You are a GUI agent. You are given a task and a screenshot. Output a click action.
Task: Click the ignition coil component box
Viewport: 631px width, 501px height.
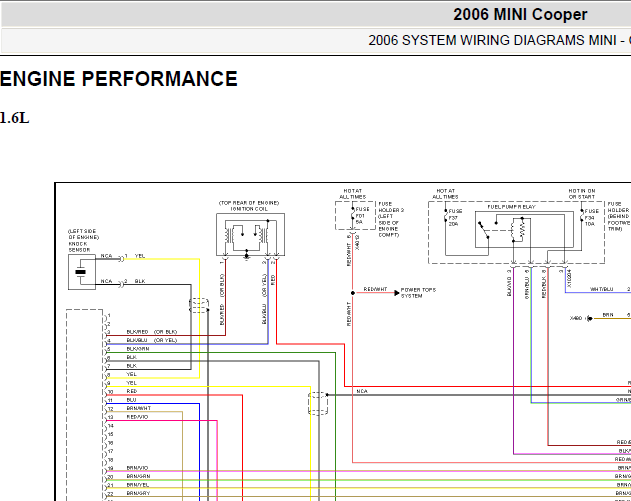[250, 235]
